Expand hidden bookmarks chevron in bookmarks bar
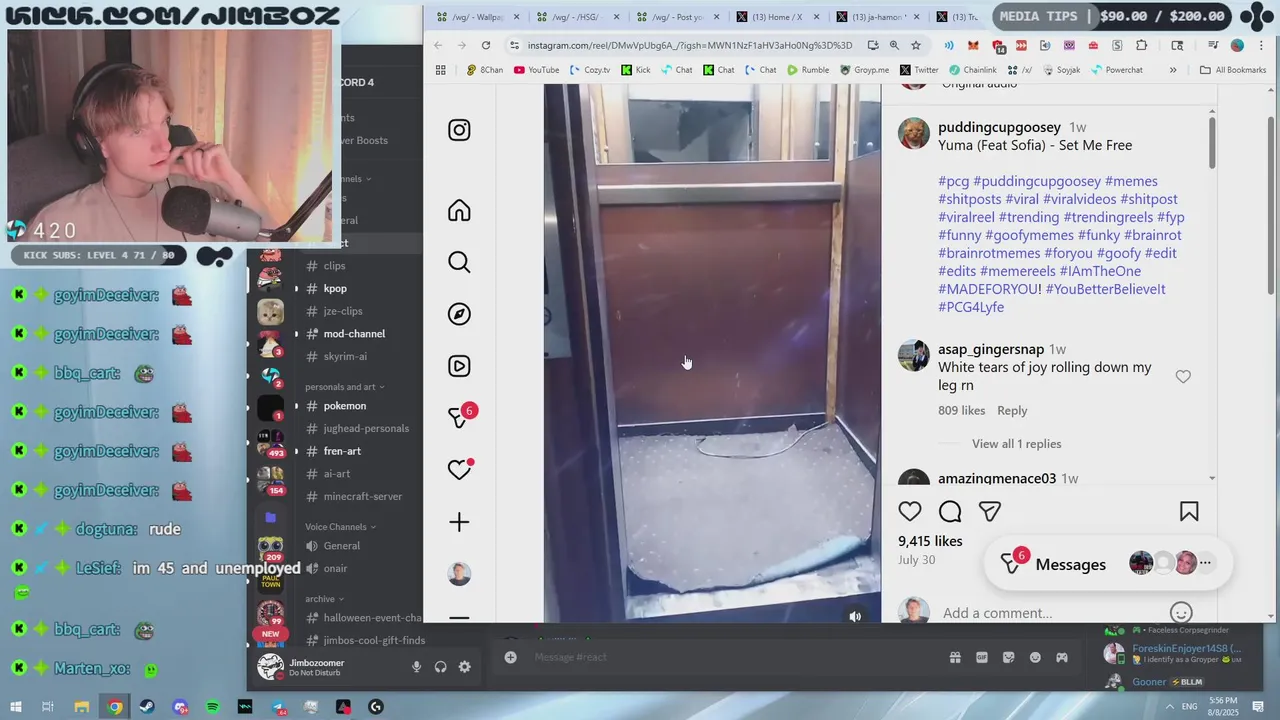 click(x=1173, y=70)
